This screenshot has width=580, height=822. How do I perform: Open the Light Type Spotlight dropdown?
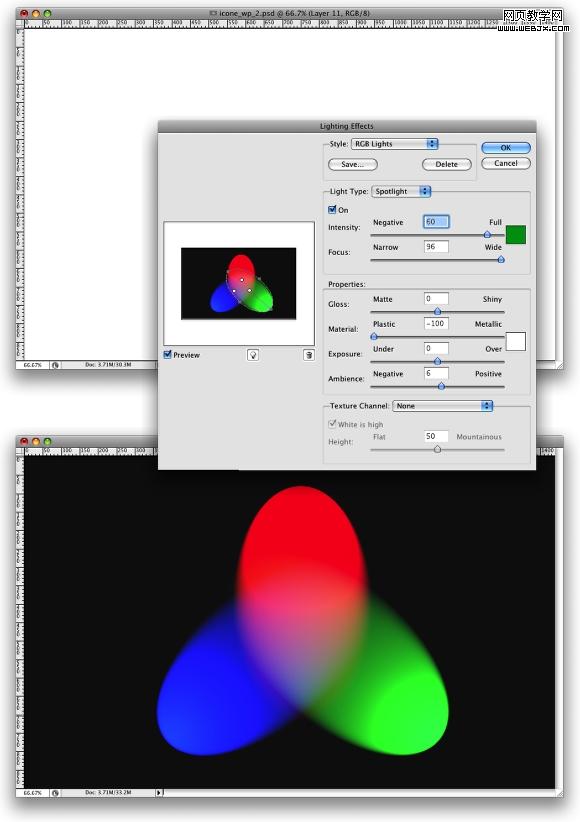click(x=401, y=191)
